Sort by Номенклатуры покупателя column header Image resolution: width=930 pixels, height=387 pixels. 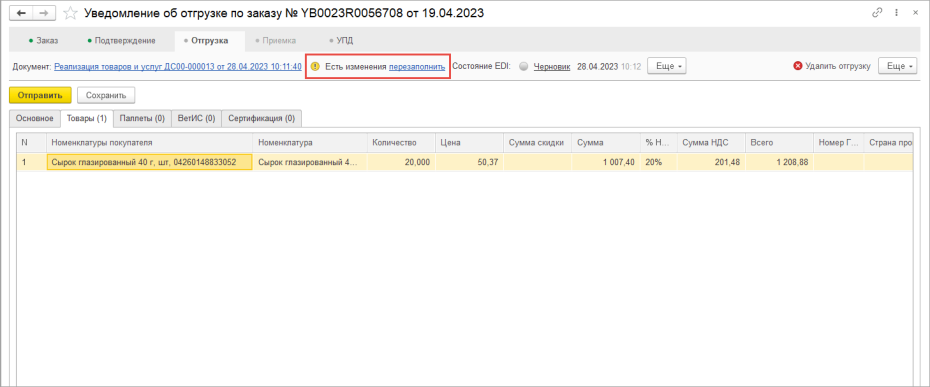pyautogui.click(x=149, y=143)
